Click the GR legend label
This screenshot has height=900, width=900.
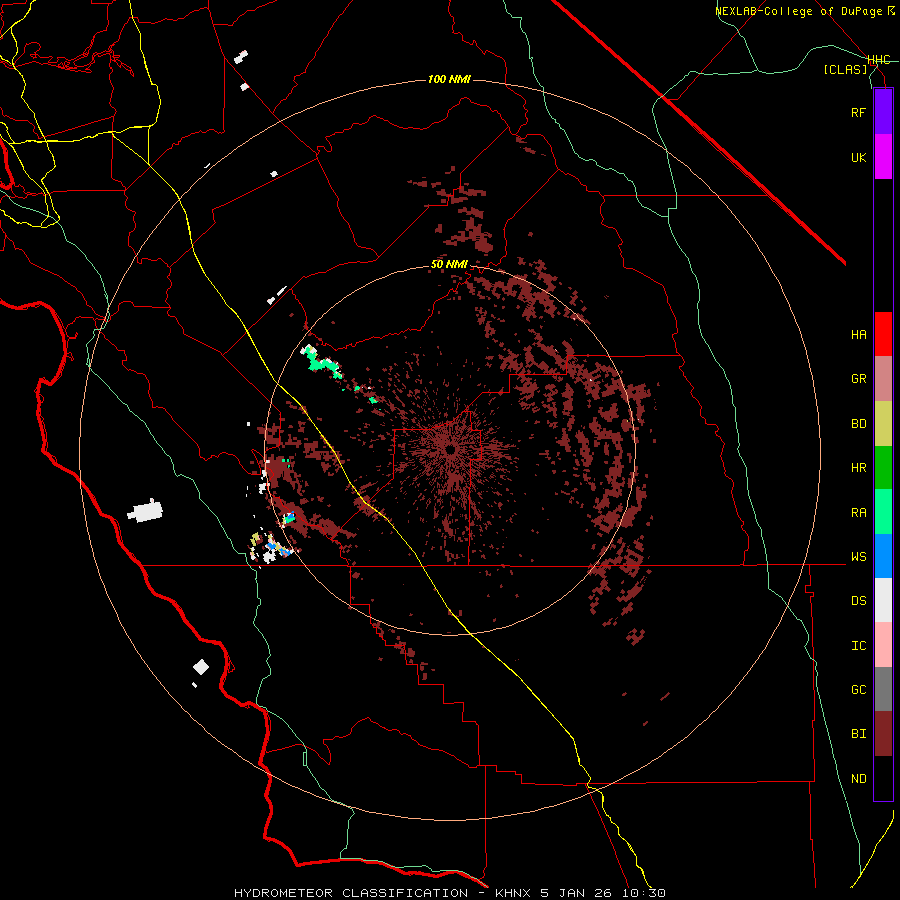point(858,379)
